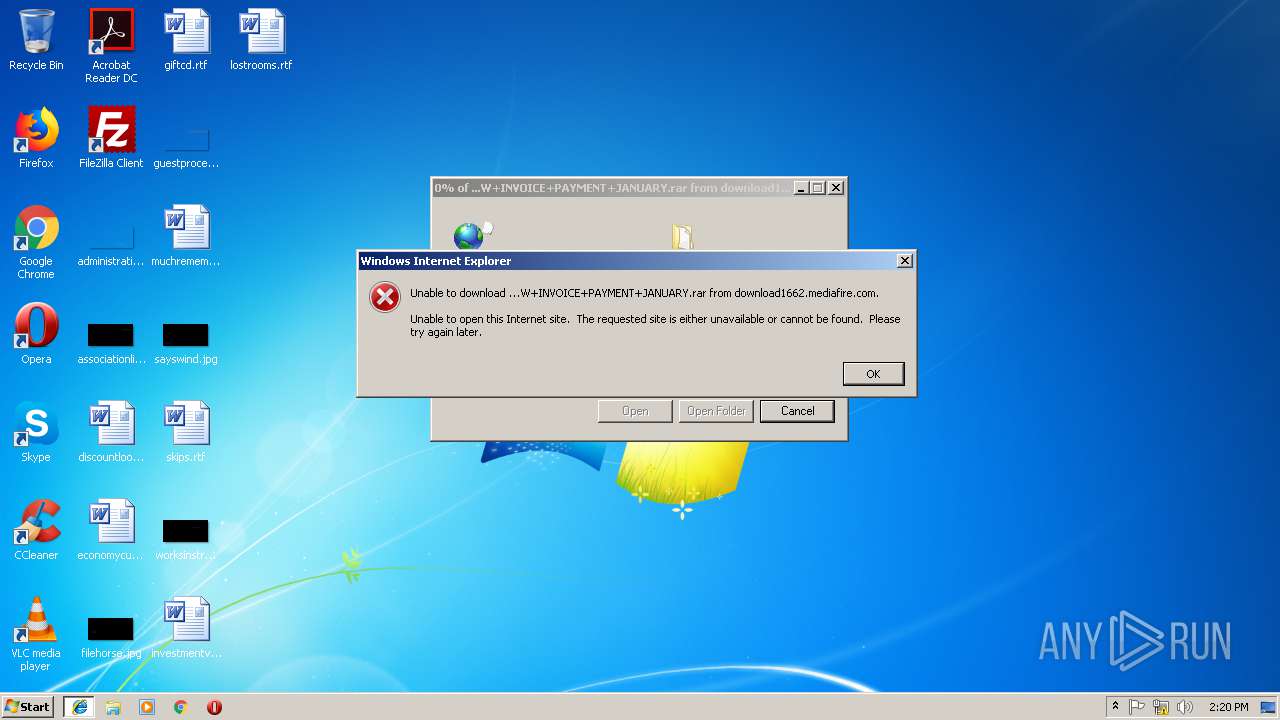The height and width of the screenshot is (720, 1280).
Task: Select the muchremem... Word document
Action: pyautogui.click(x=186, y=236)
